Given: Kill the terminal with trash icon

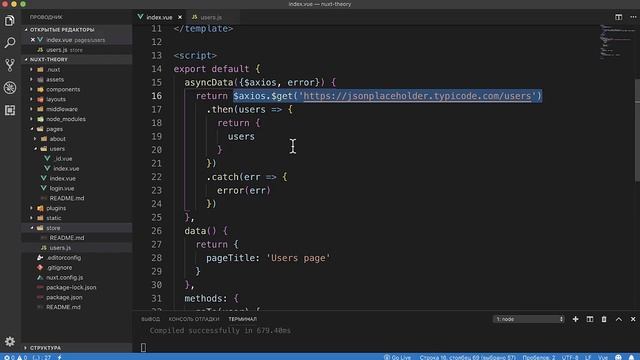Looking at the screenshot, I should (604, 319).
